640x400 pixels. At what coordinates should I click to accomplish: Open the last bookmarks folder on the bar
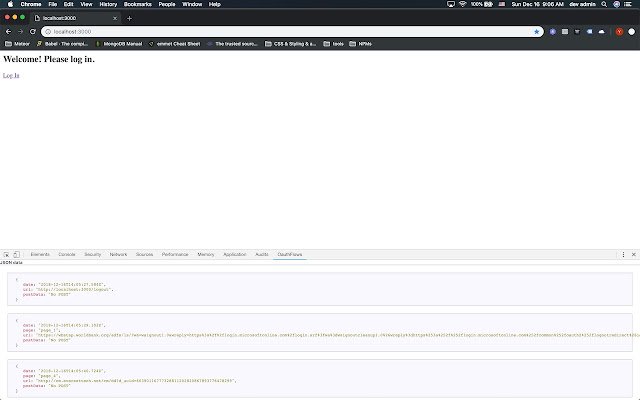360,44
